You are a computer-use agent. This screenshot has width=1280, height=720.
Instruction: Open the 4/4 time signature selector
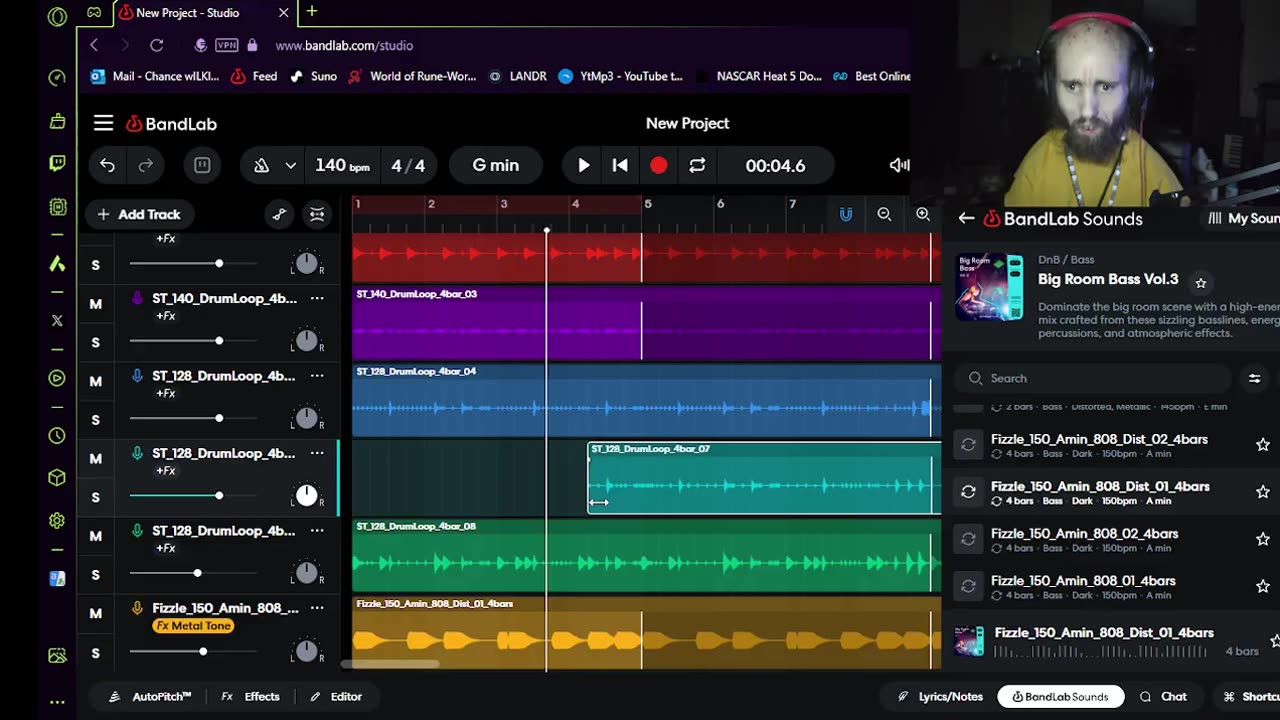pos(407,165)
